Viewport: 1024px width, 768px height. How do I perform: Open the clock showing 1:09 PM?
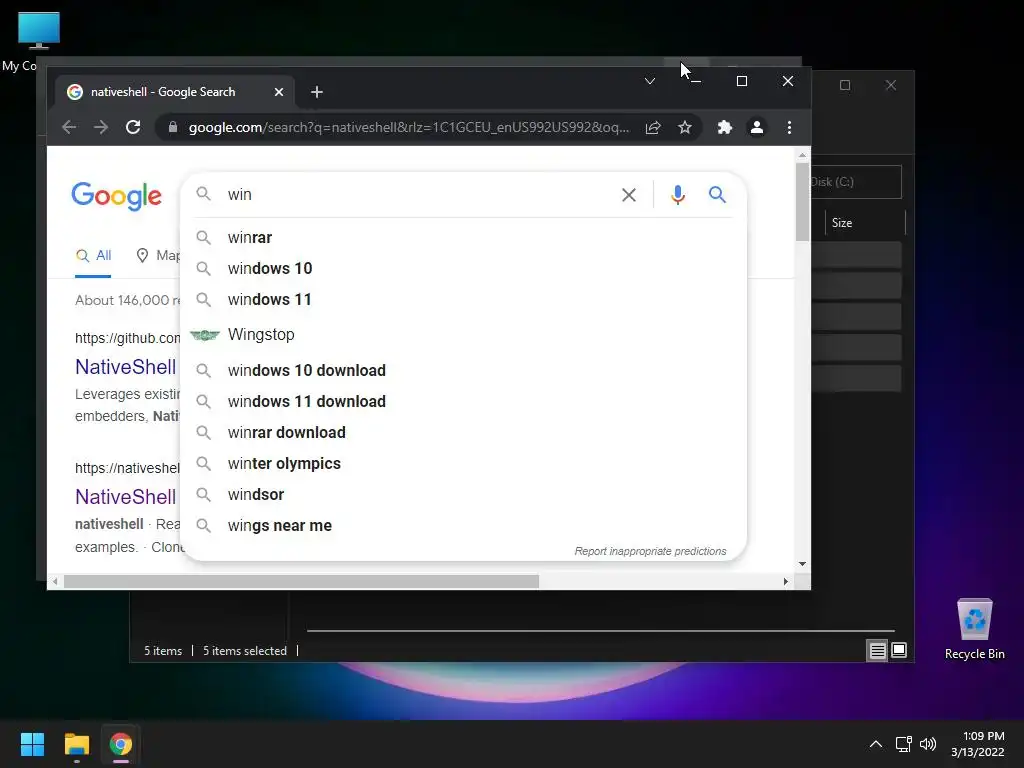click(x=978, y=744)
